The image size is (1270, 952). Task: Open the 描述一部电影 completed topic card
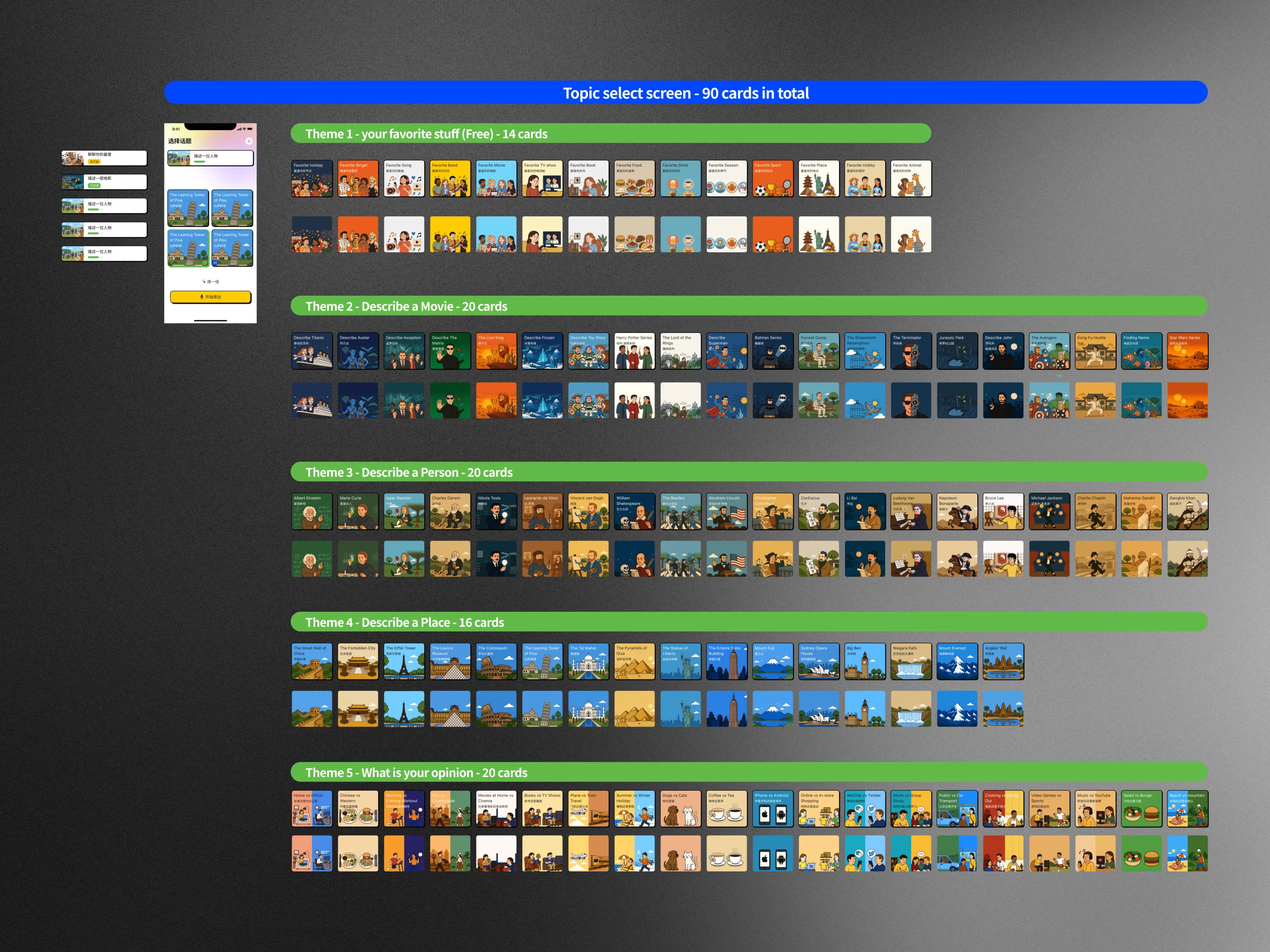click(x=104, y=182)
